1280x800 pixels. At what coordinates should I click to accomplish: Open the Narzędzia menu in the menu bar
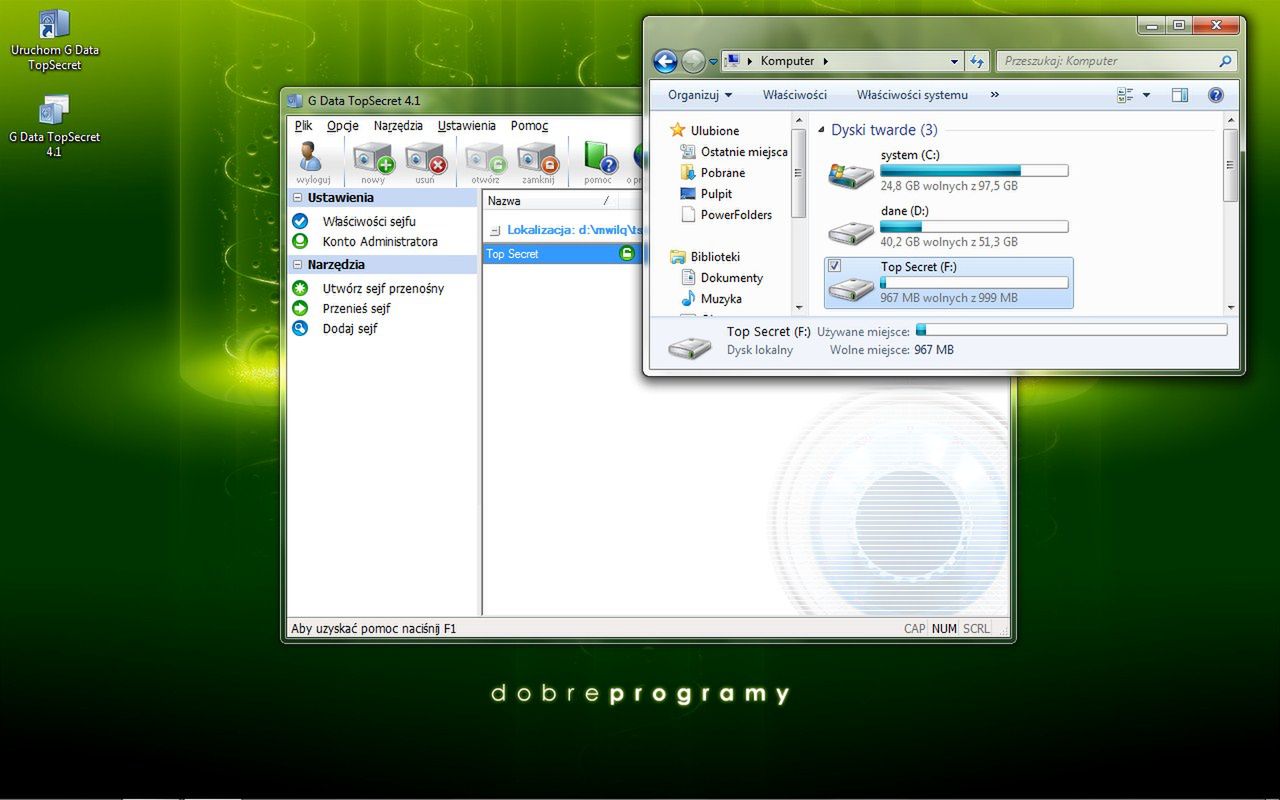tap(398, 126)
